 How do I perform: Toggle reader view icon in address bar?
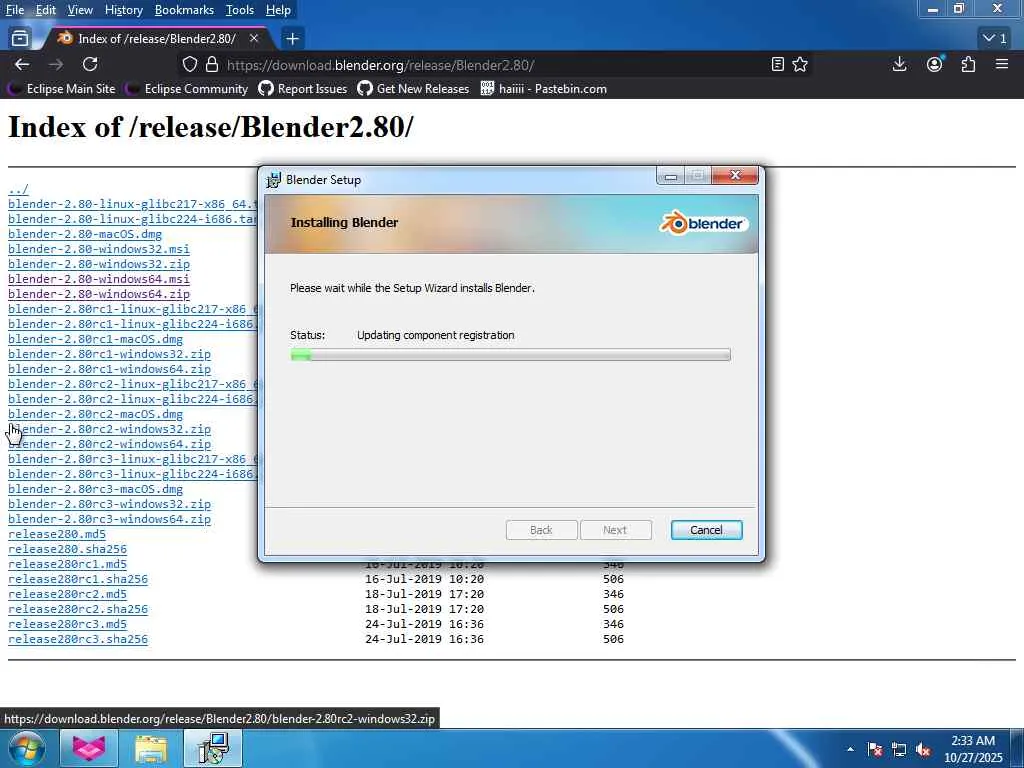[x=777, y=64]
